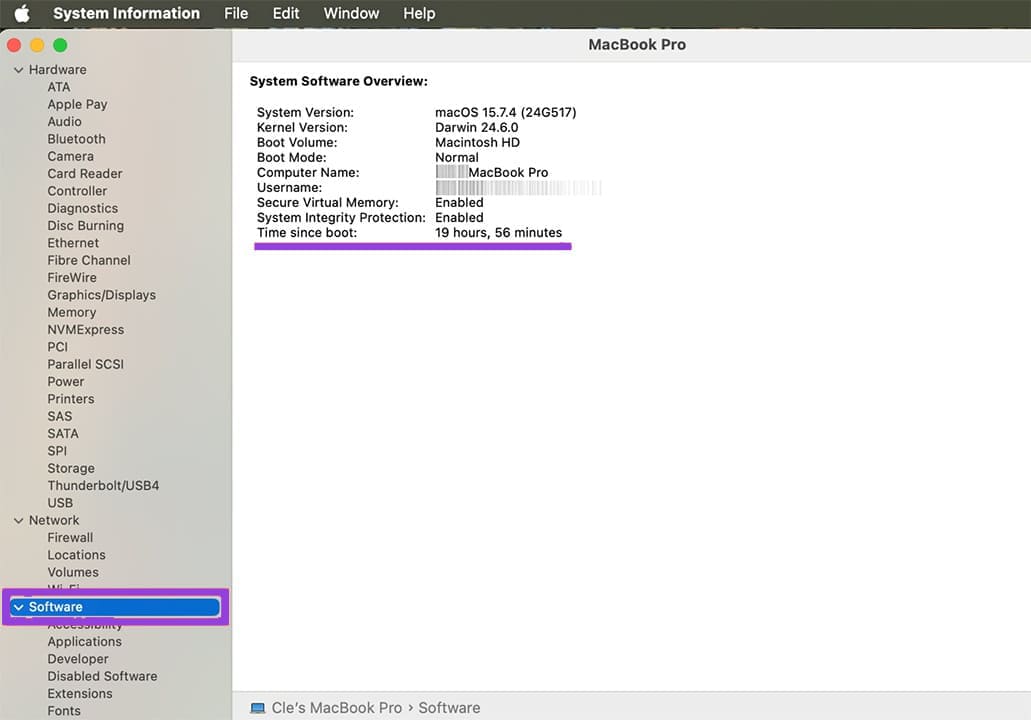Click the laptop icon in the path bar
Viewport: 1031px width, 720px height.
coord(258,708)
